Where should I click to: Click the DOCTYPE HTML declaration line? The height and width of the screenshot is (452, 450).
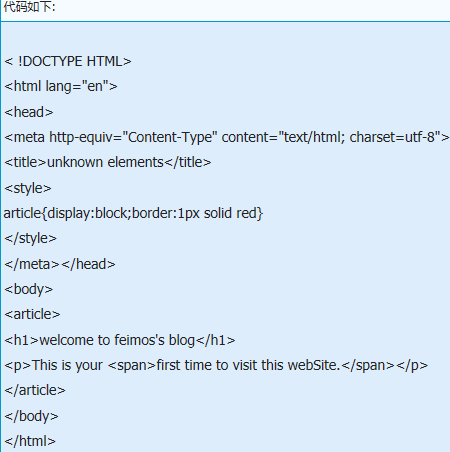(68, 61)
